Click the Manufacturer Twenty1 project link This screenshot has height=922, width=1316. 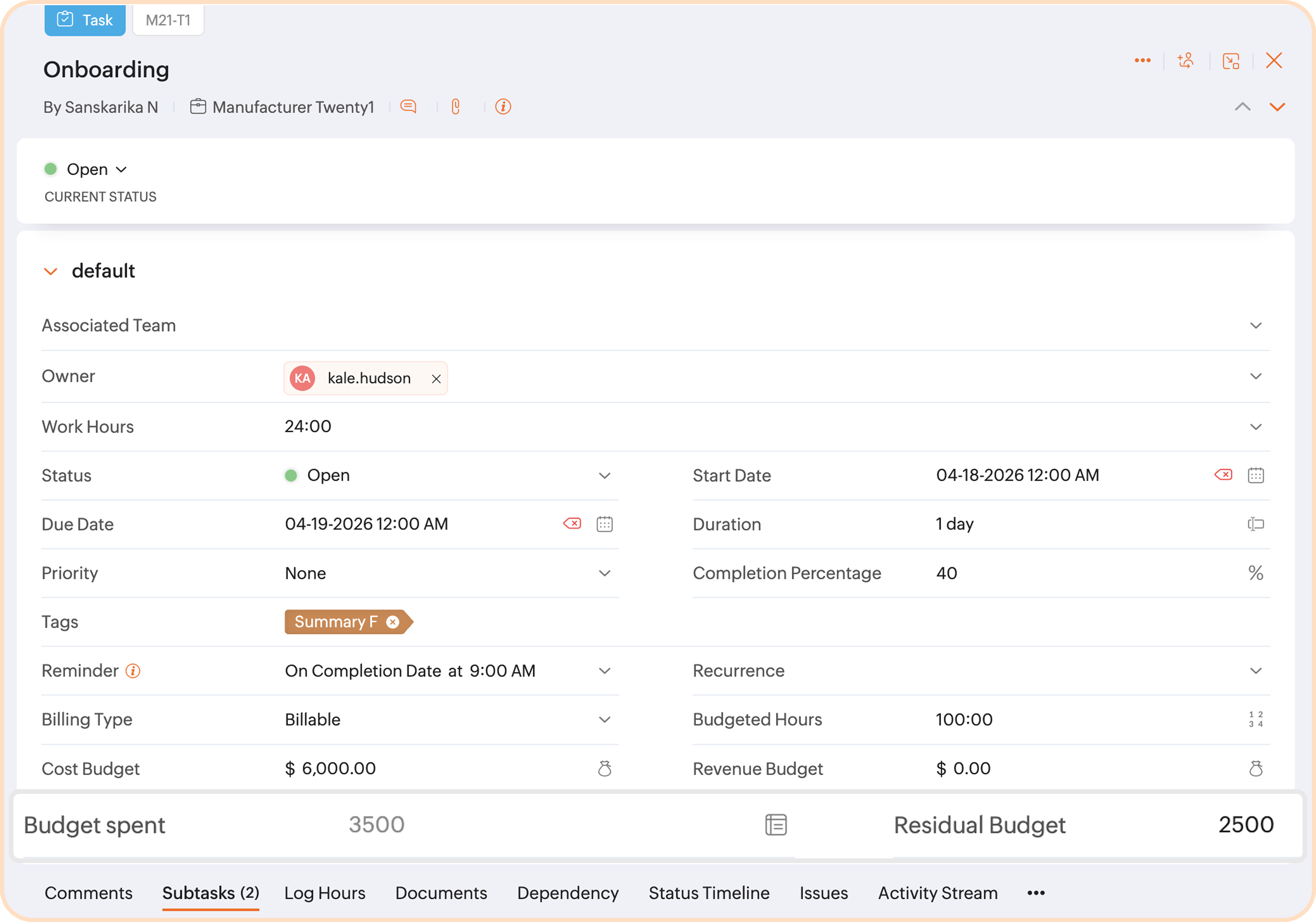coord(293,107)
